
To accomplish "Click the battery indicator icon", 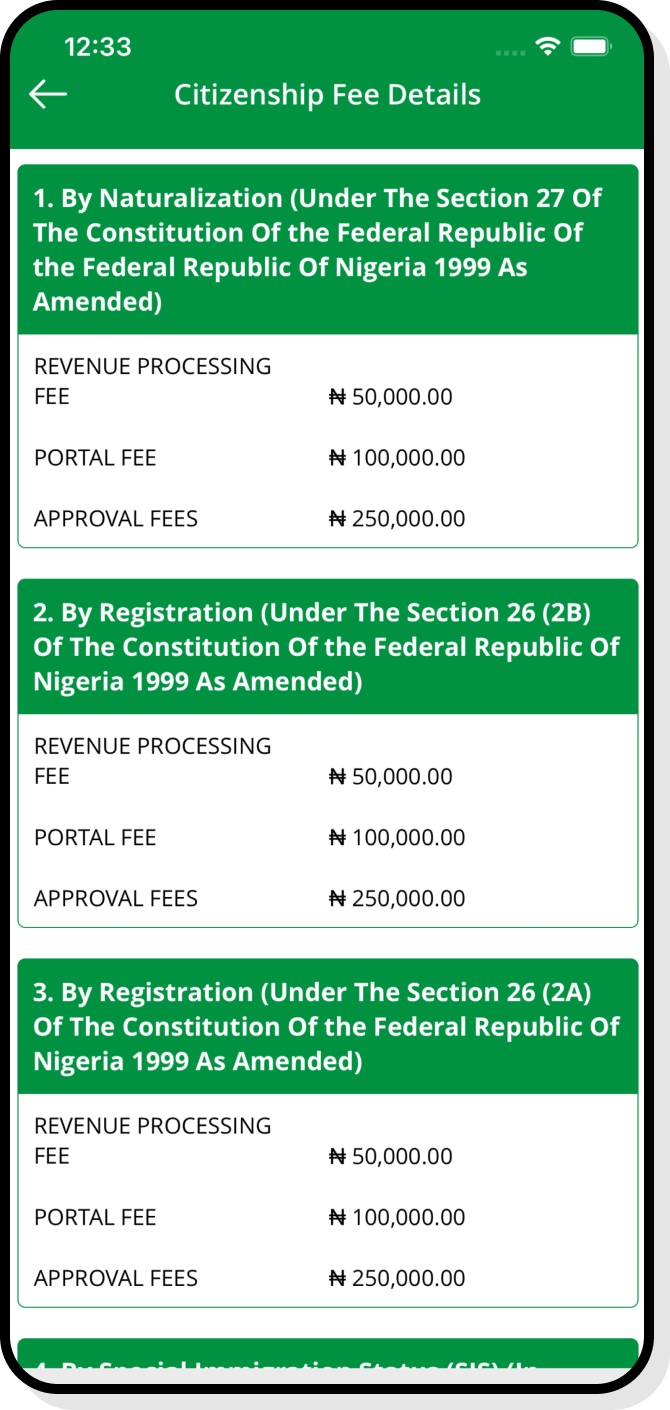I will pyautogui.click(x=591, y=46).
